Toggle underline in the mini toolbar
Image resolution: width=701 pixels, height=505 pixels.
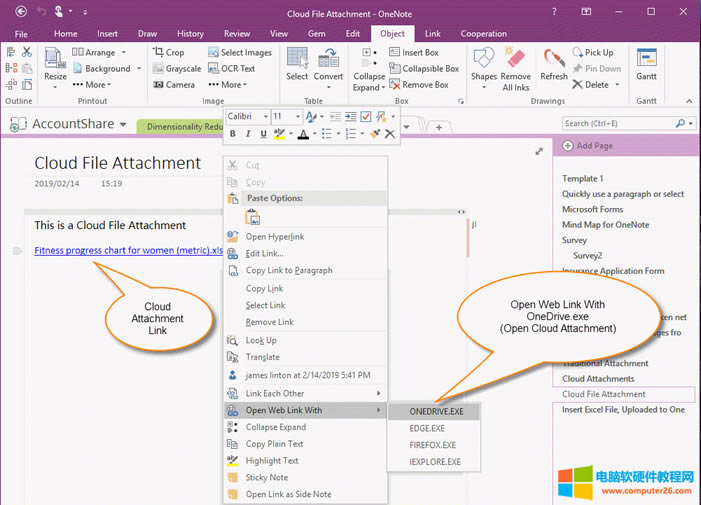[x=263, y=134]
